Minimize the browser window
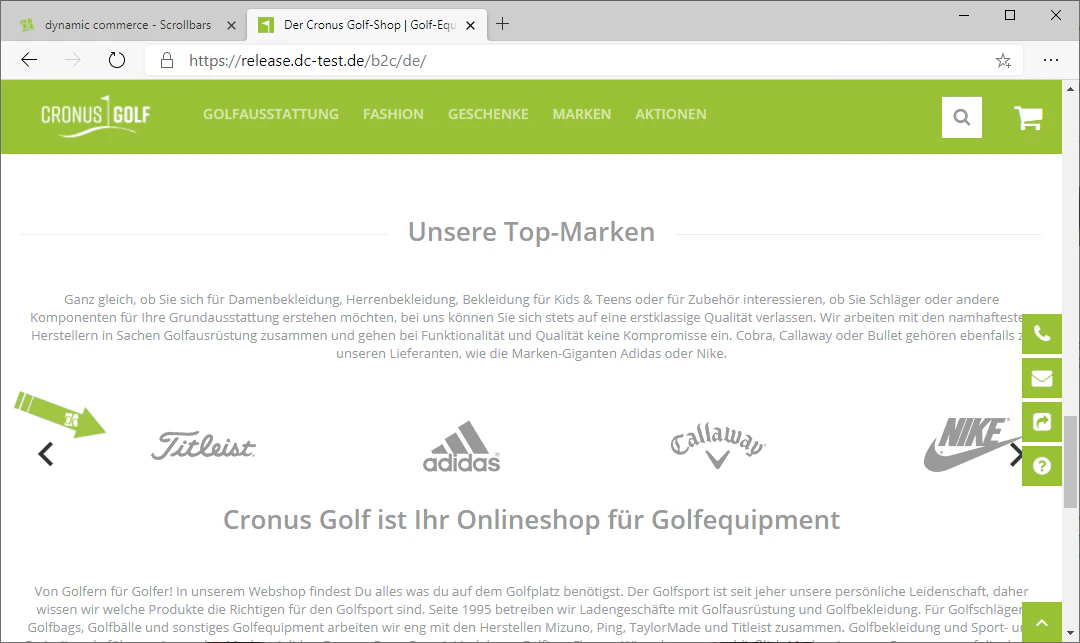 point(964,15)
